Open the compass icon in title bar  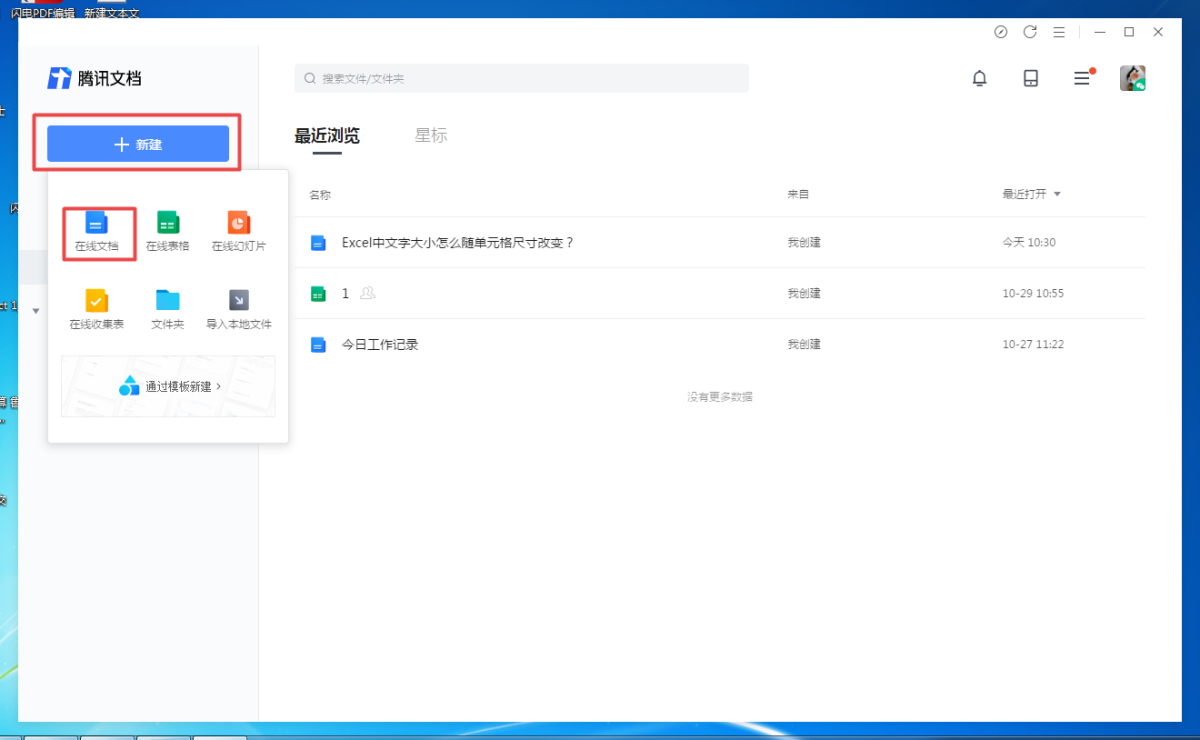[1000, 32]
